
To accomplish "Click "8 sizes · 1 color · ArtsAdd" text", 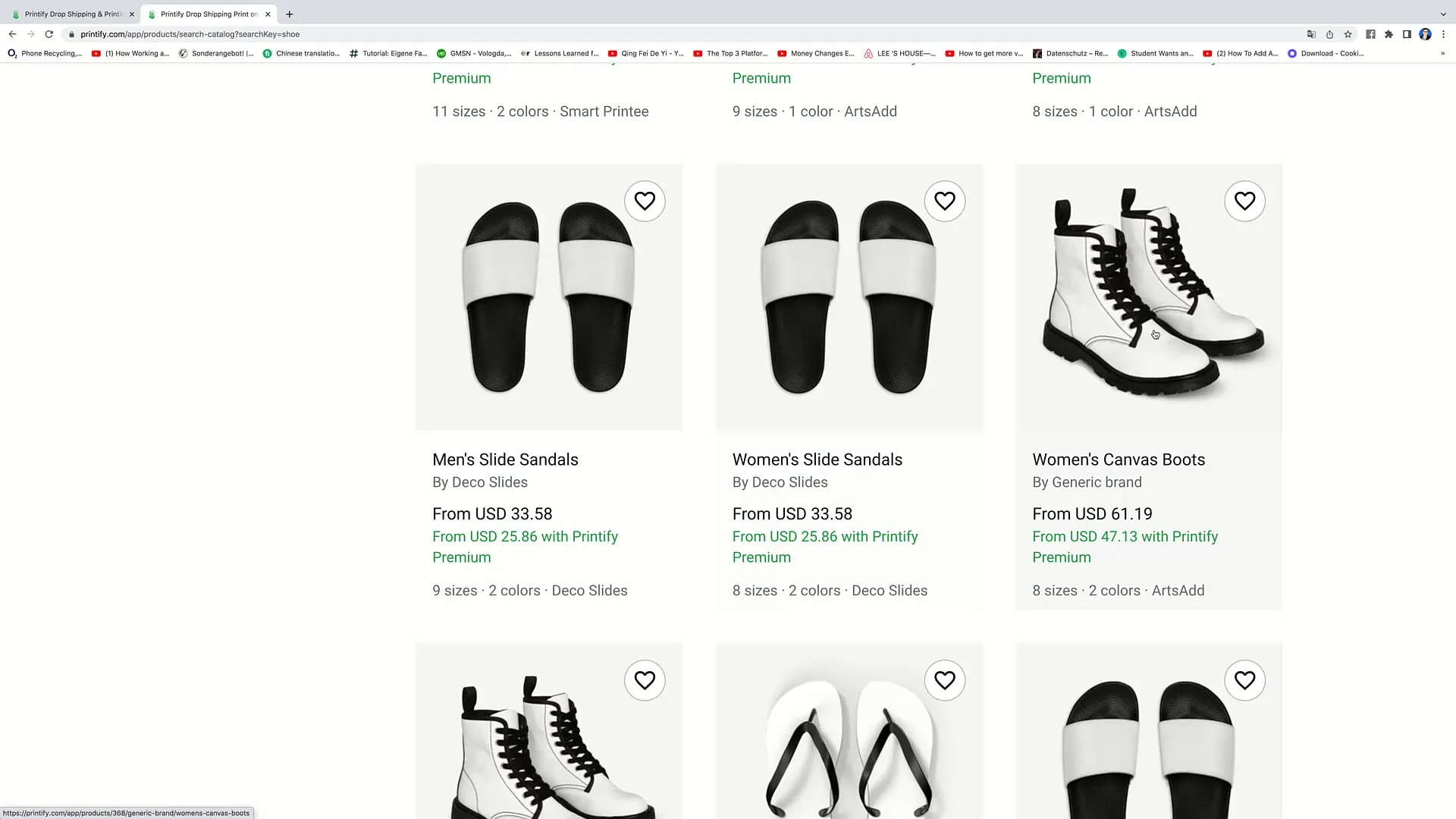I will [1115, 111].
